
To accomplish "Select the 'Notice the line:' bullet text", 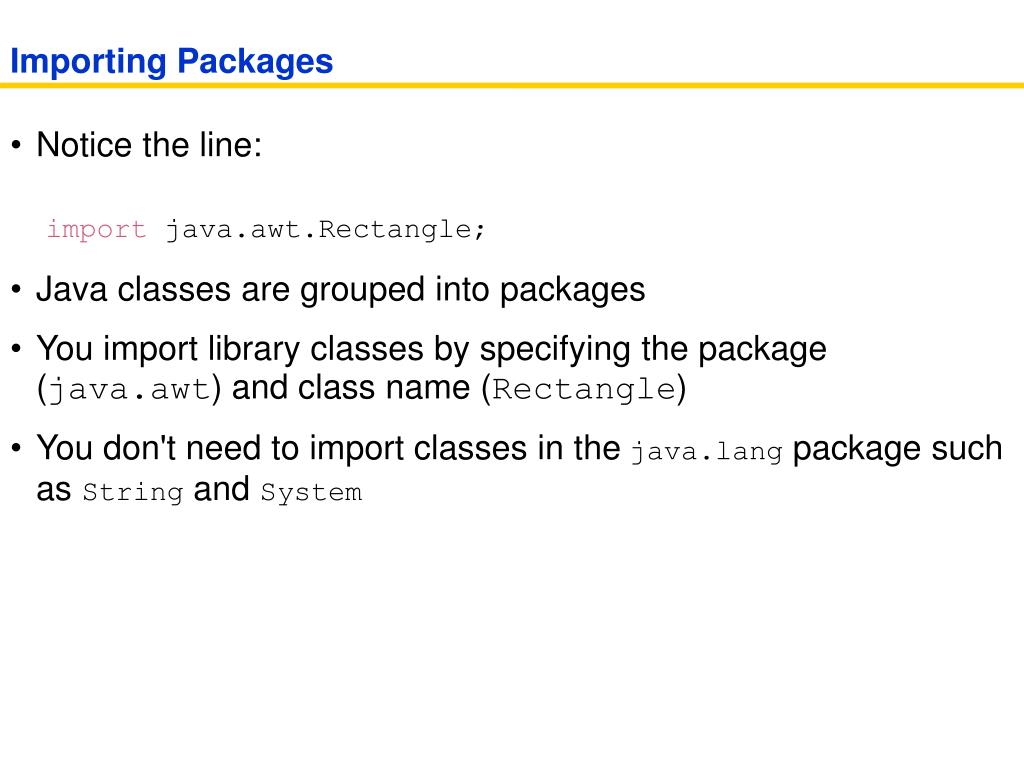I will (149, 144).
